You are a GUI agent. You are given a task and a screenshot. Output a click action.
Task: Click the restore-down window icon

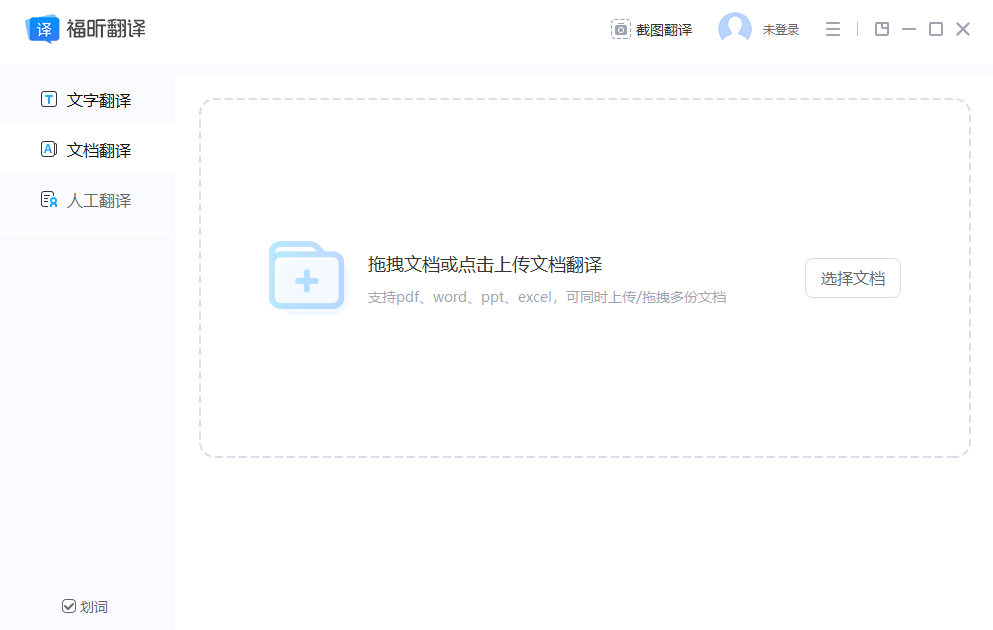[881, 29]
